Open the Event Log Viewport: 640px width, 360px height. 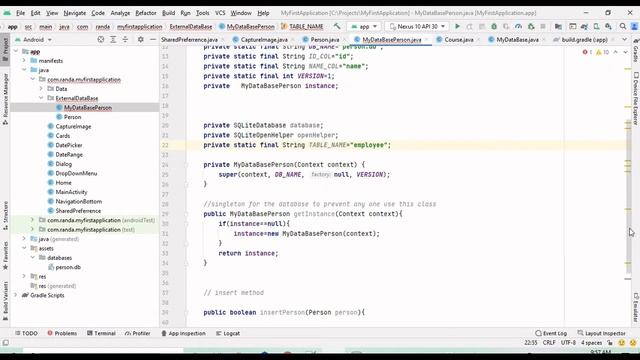click(x=551, y=333)
